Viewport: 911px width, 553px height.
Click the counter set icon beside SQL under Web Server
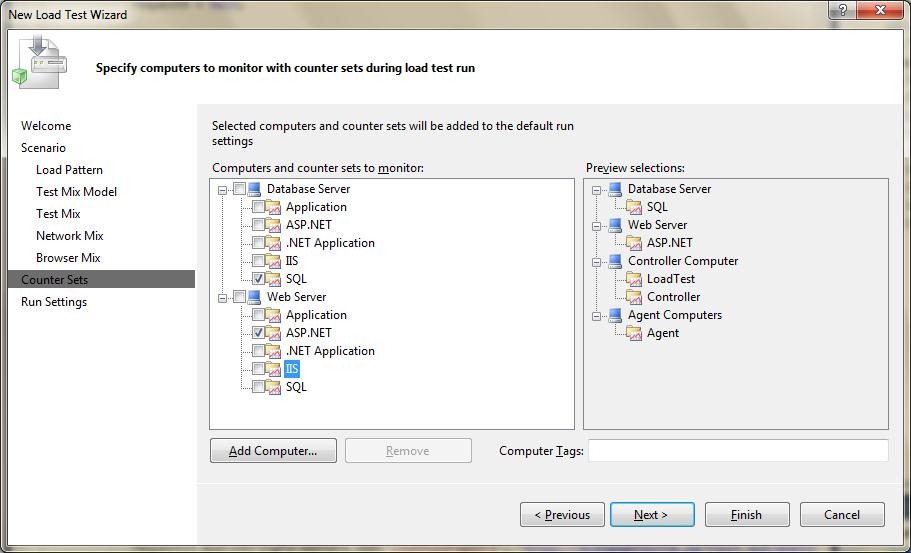pos(274,387)
